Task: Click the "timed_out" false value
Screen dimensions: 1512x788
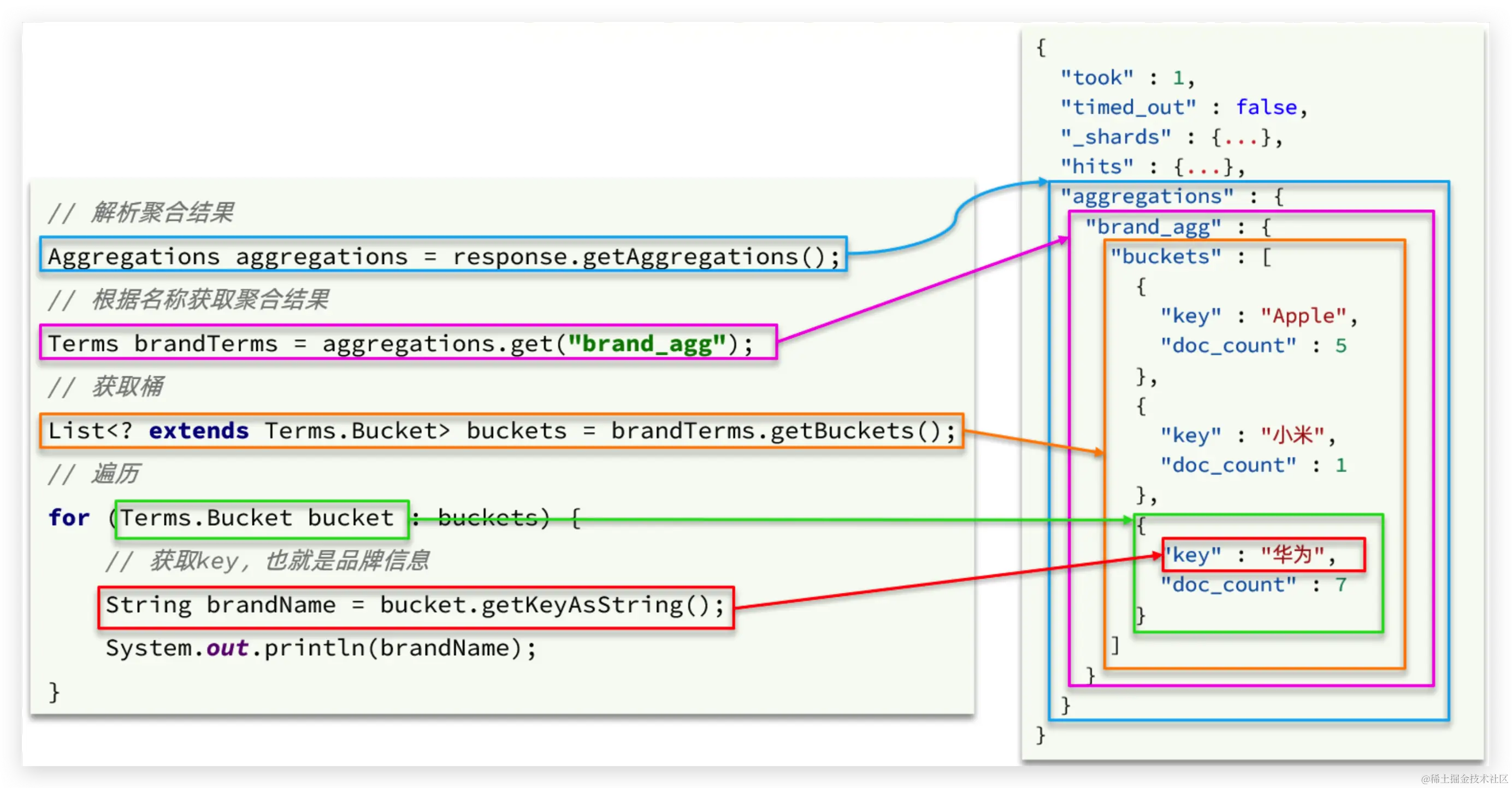Action: [1266, 108]
